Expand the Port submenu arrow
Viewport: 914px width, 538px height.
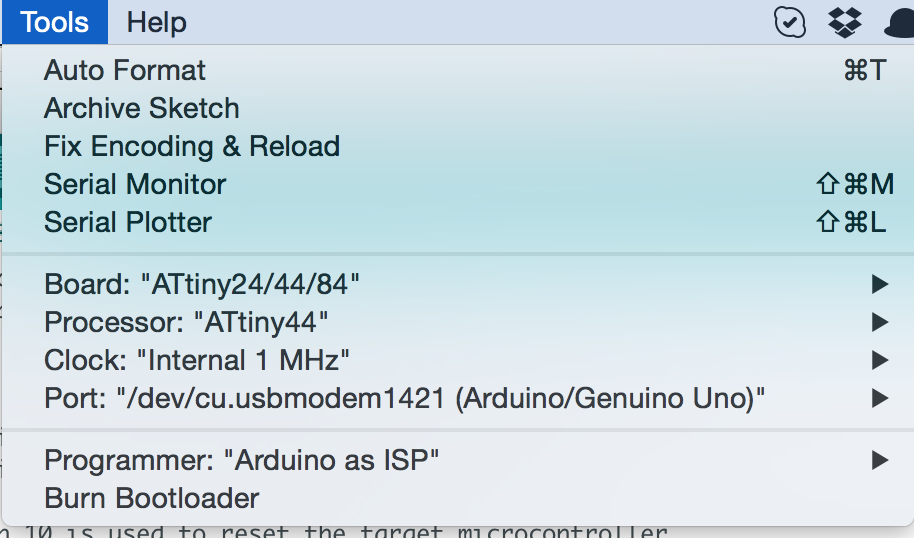880,399
